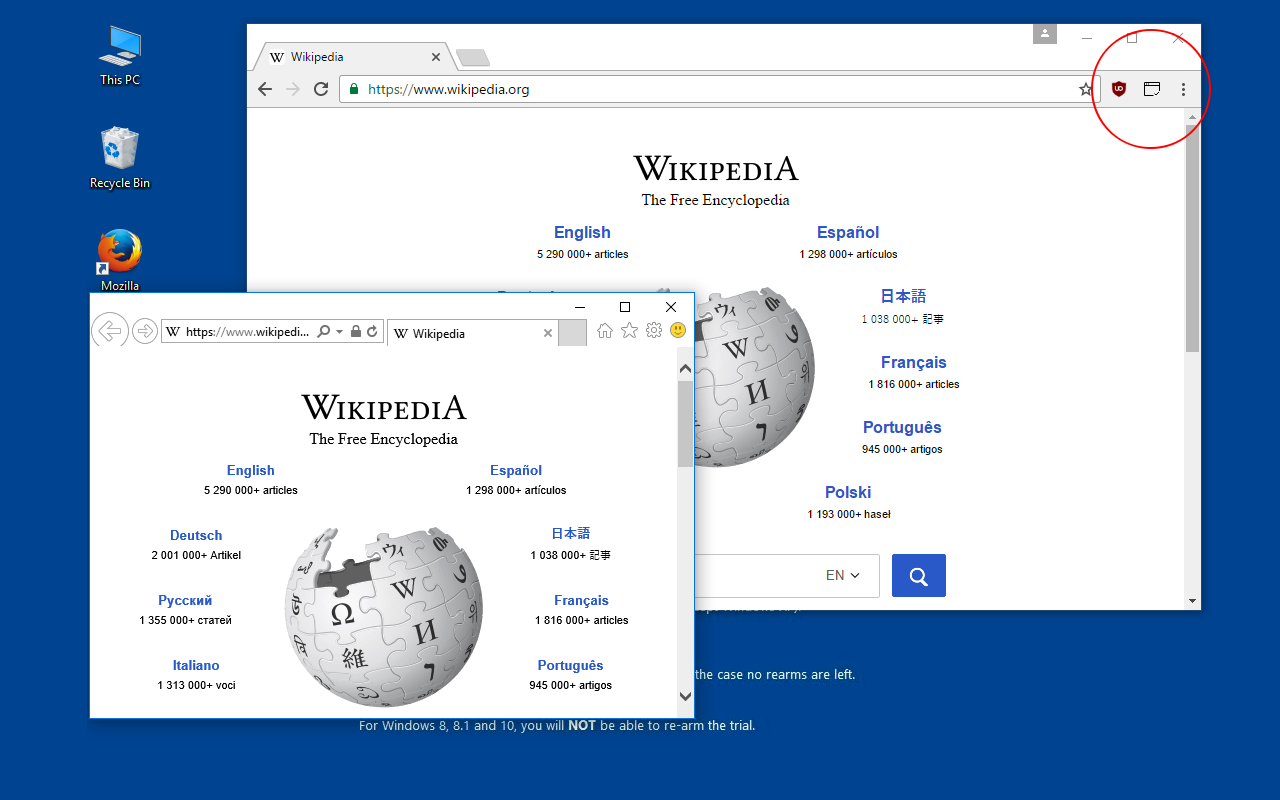The image size is (1280, 800).
Task: Close the Wikipedia tab in Chrome
Action: (x=436, y=57)
